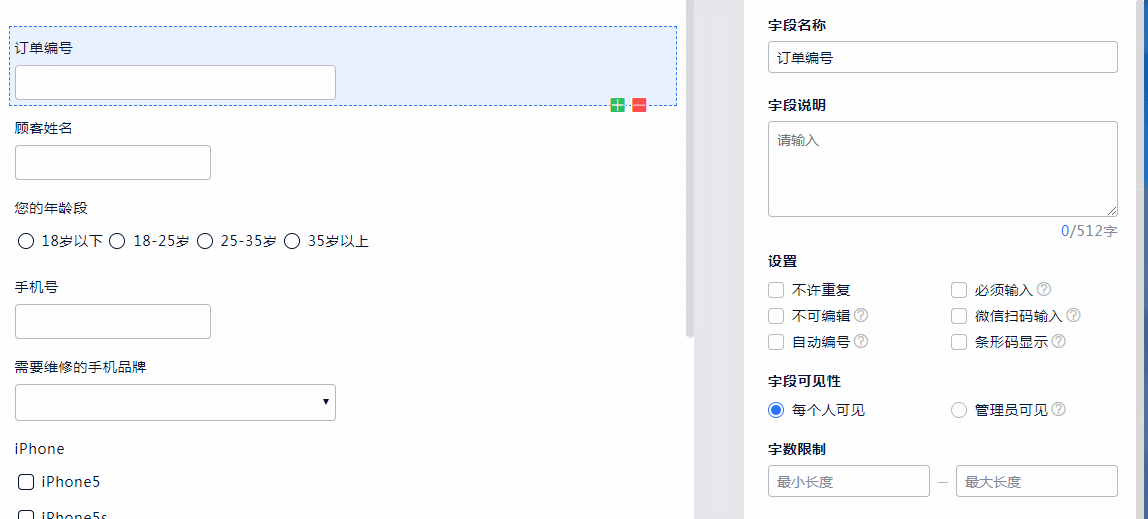Screen dimensions: 1148x519
Task: Enable the 不许重复 checkbox
Action: [x=776, y=290]
